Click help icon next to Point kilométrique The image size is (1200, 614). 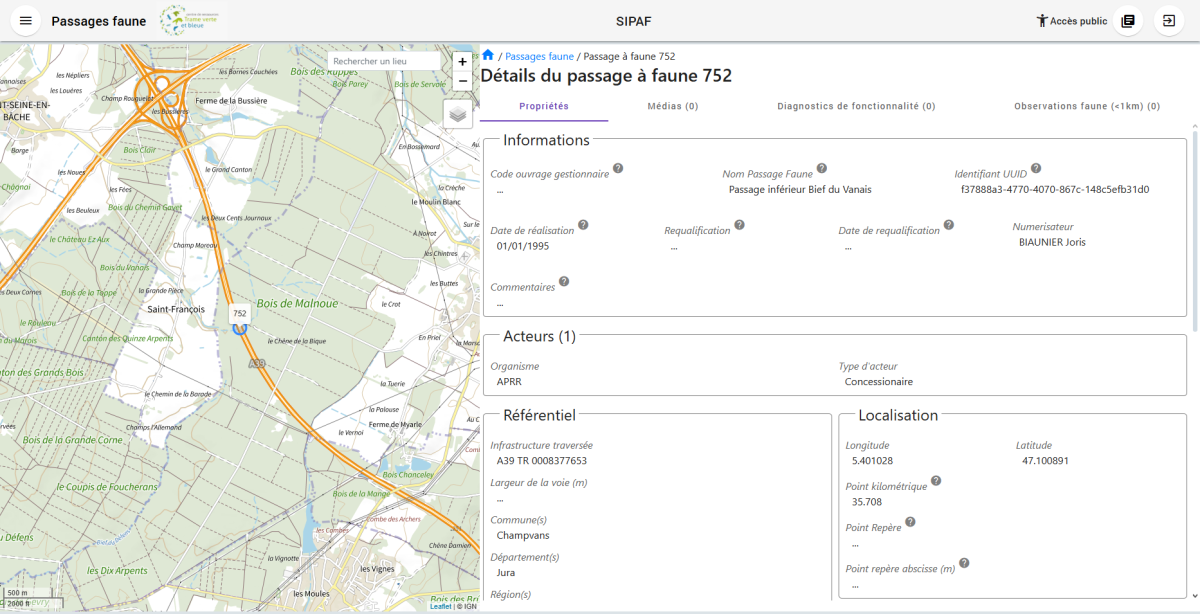coord(936,481)
